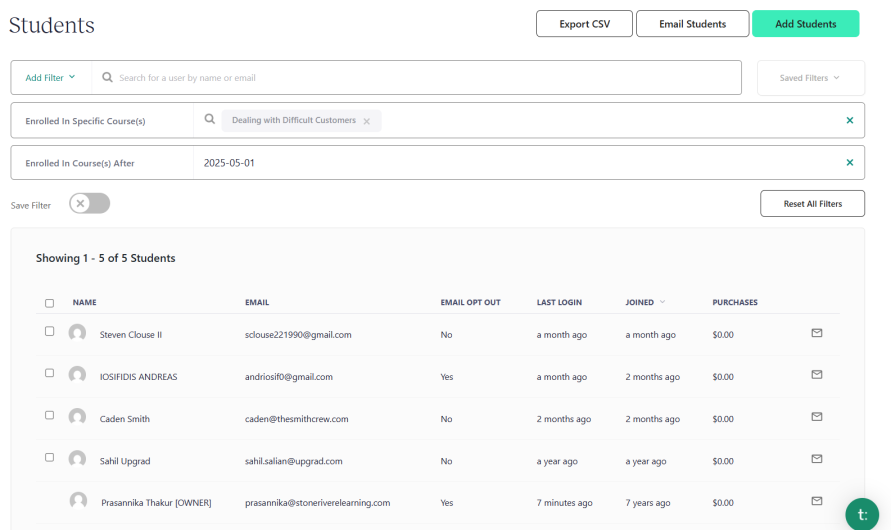This screenshot has width=891, height=530.
Task: Open Prasannika Thakur [OWNER] name
Action: [x=156, y=503]
